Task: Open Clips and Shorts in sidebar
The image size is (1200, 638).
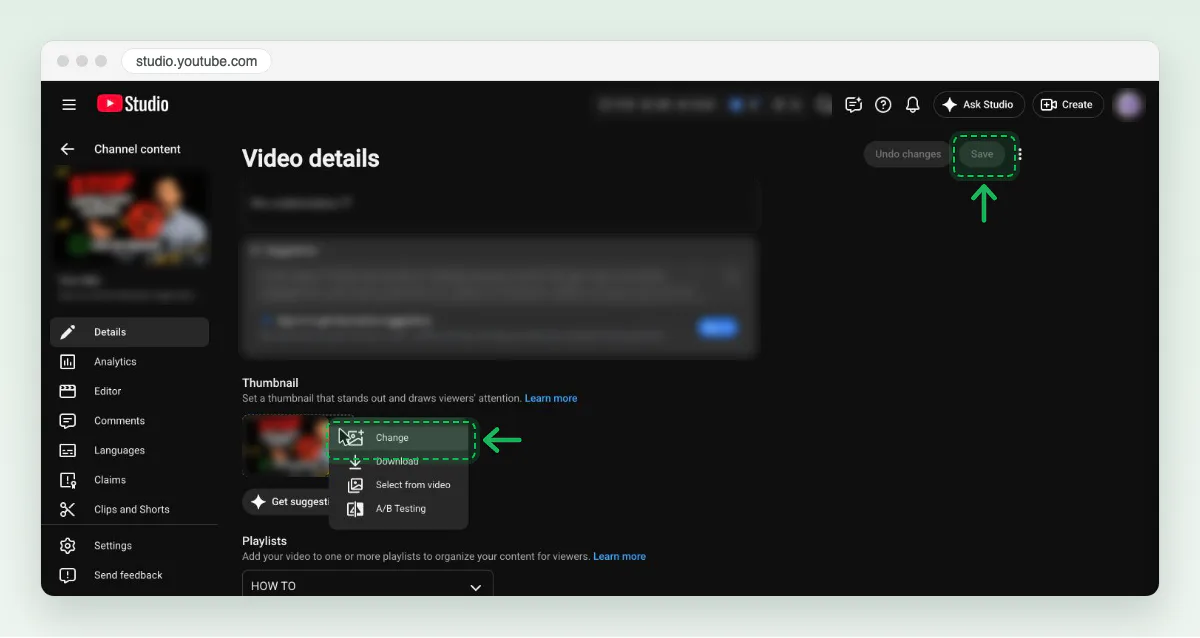Action: [129, 509]
